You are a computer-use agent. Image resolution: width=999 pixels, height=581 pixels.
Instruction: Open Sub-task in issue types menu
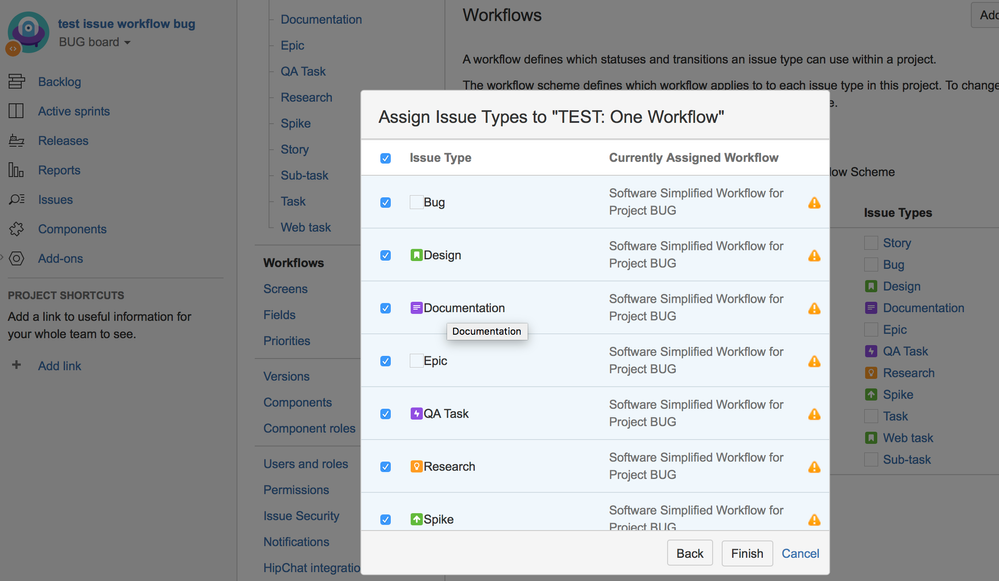pos(304,175)
